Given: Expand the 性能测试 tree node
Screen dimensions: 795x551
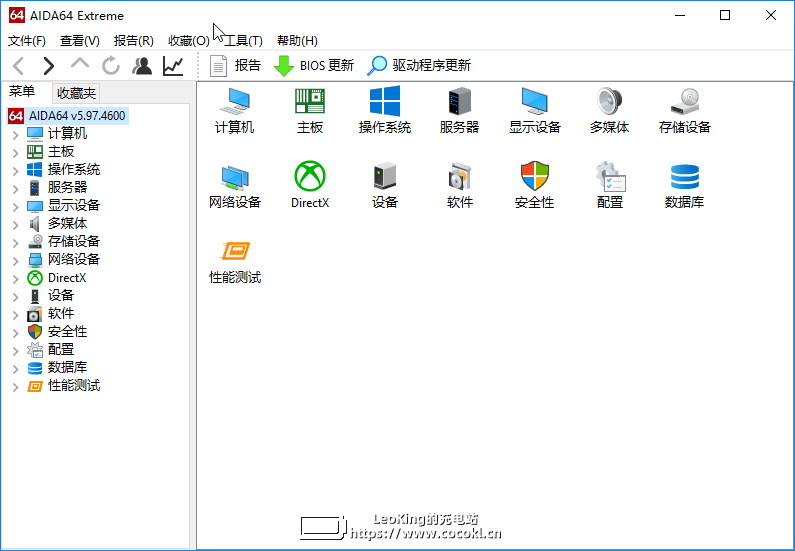Looking at the screenshot, I should coord(15,387).
